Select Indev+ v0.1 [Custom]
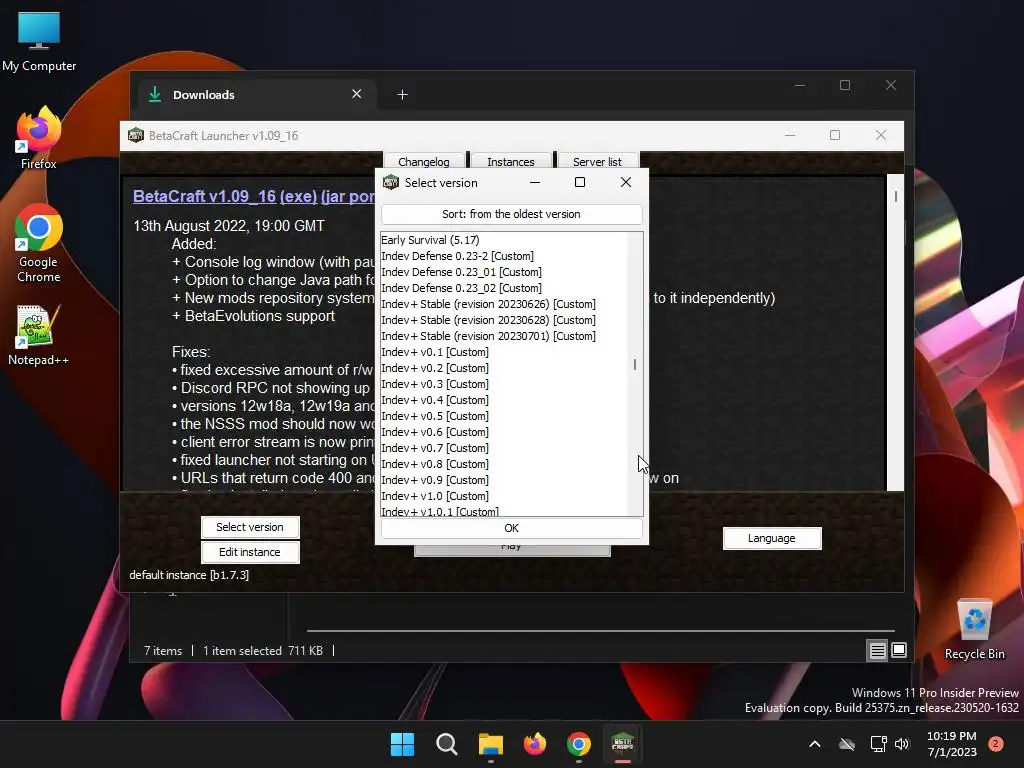The height and width of the screenshot is (768, 1024). click(504, 352)
